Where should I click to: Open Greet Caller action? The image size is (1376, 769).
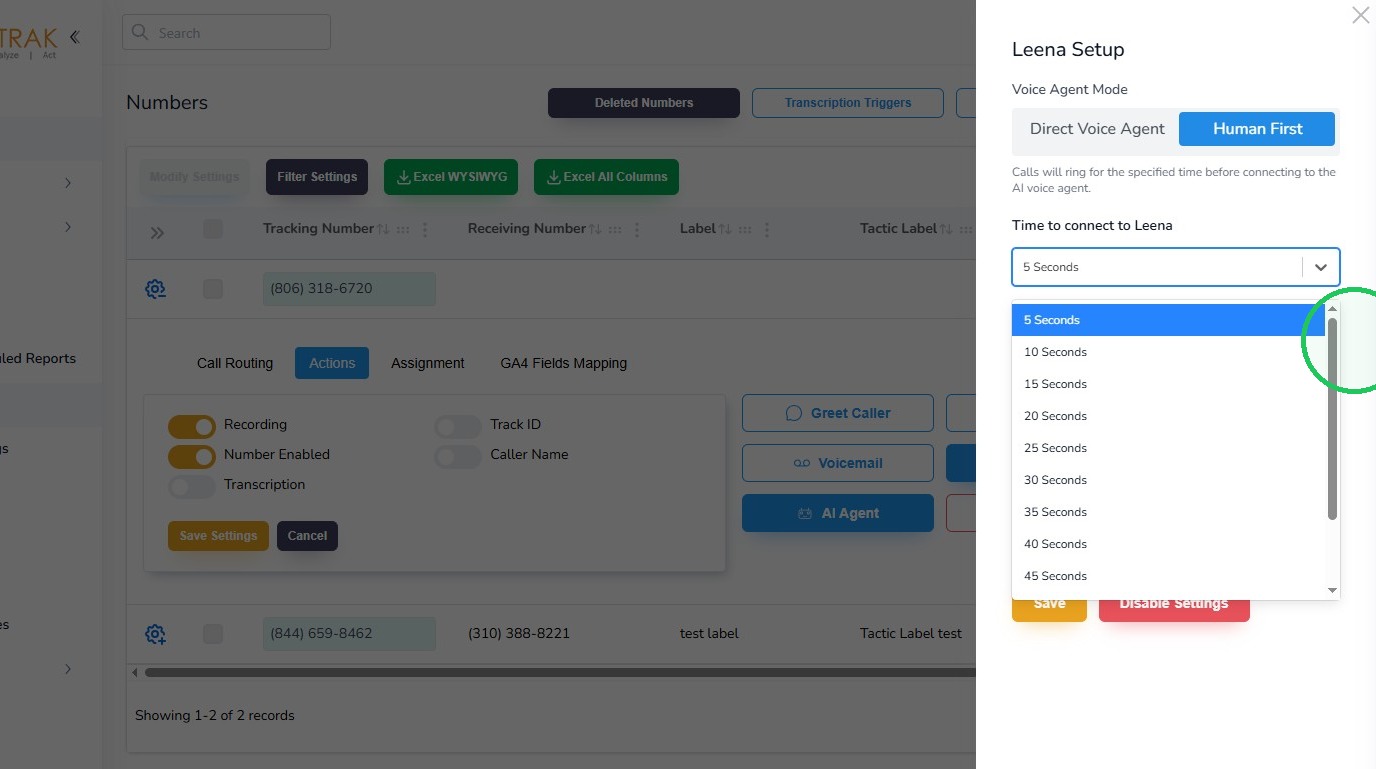tap(838, 413)
